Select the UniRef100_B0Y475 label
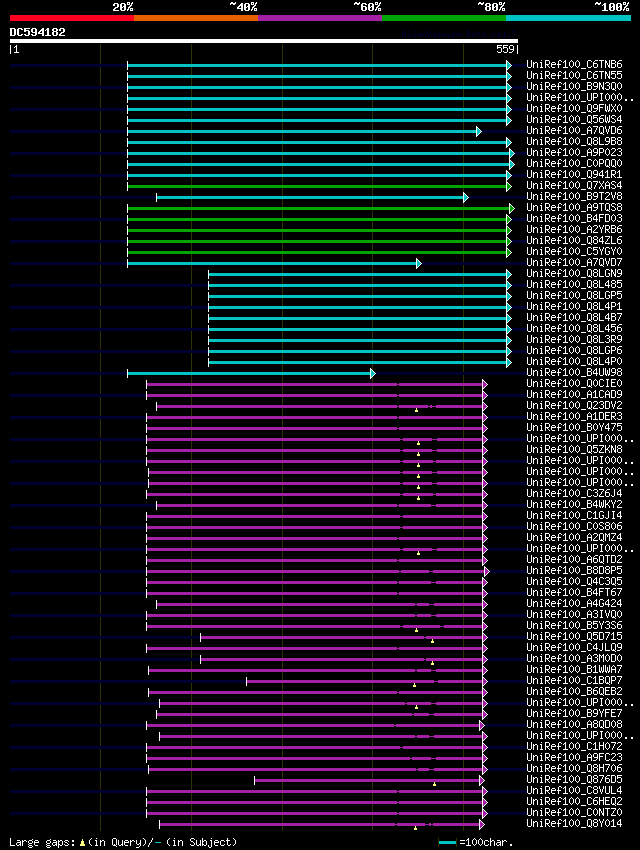Image resolution: width=640 pixels, height=850 pixels. point(574,427)
